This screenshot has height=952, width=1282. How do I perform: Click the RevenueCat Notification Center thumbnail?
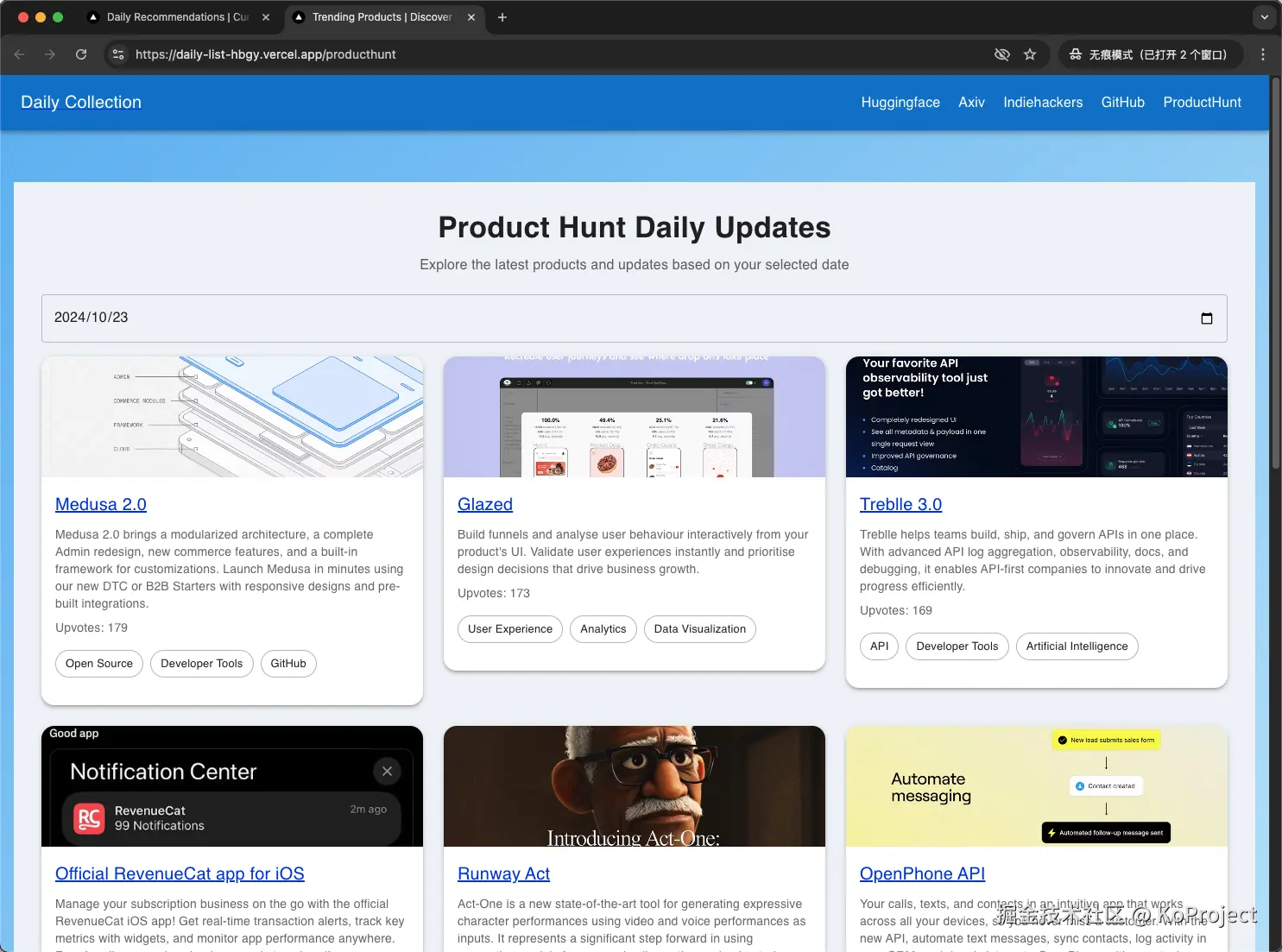(x=232, y=786)
